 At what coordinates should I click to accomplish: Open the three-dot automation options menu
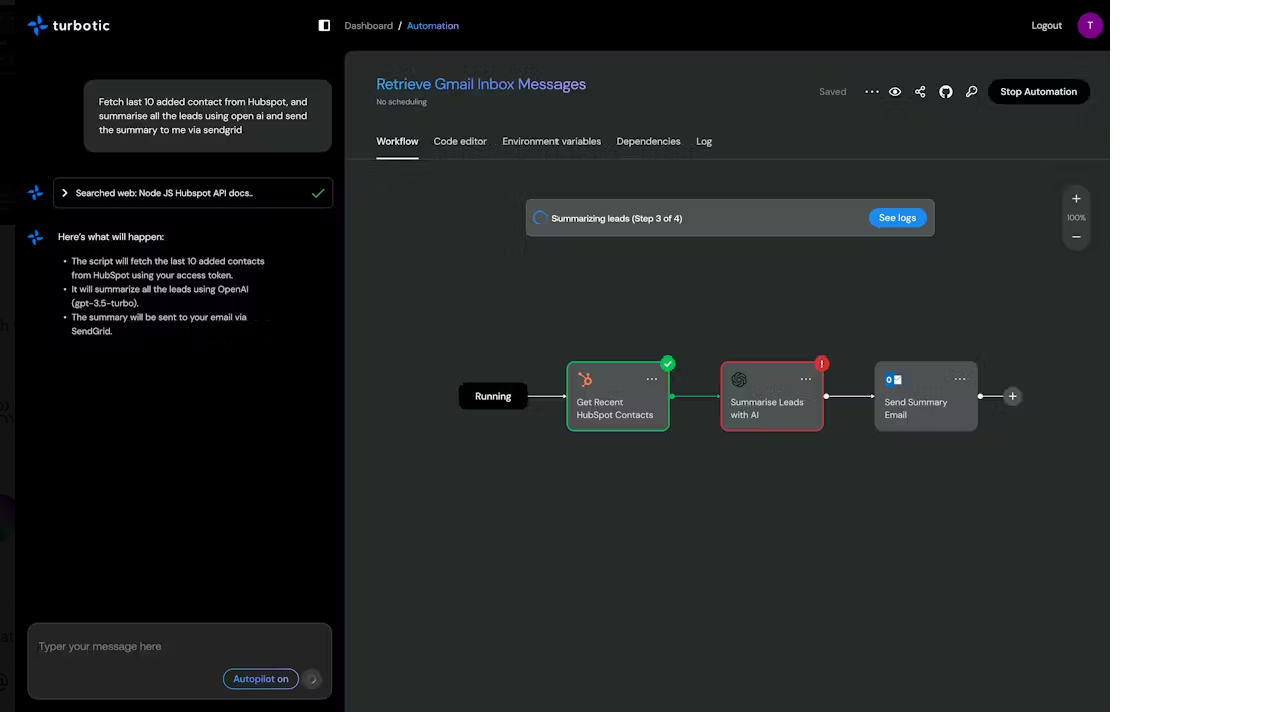point(872,92)
